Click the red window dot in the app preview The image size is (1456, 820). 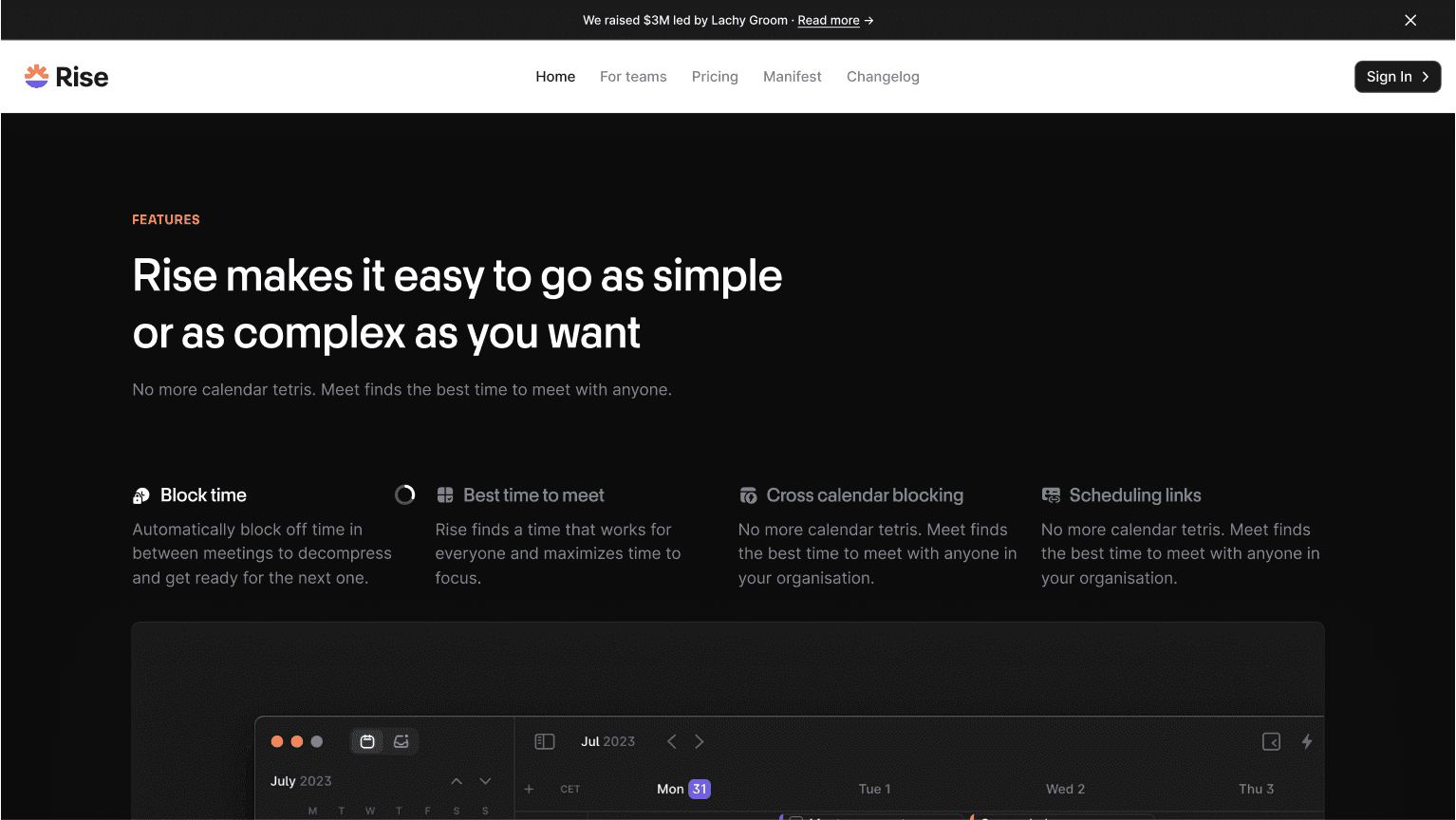(277, 741)
